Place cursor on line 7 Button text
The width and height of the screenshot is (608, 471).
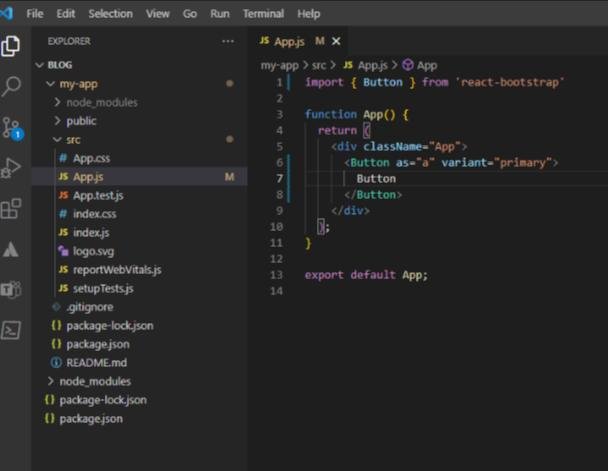coord(376,179)
